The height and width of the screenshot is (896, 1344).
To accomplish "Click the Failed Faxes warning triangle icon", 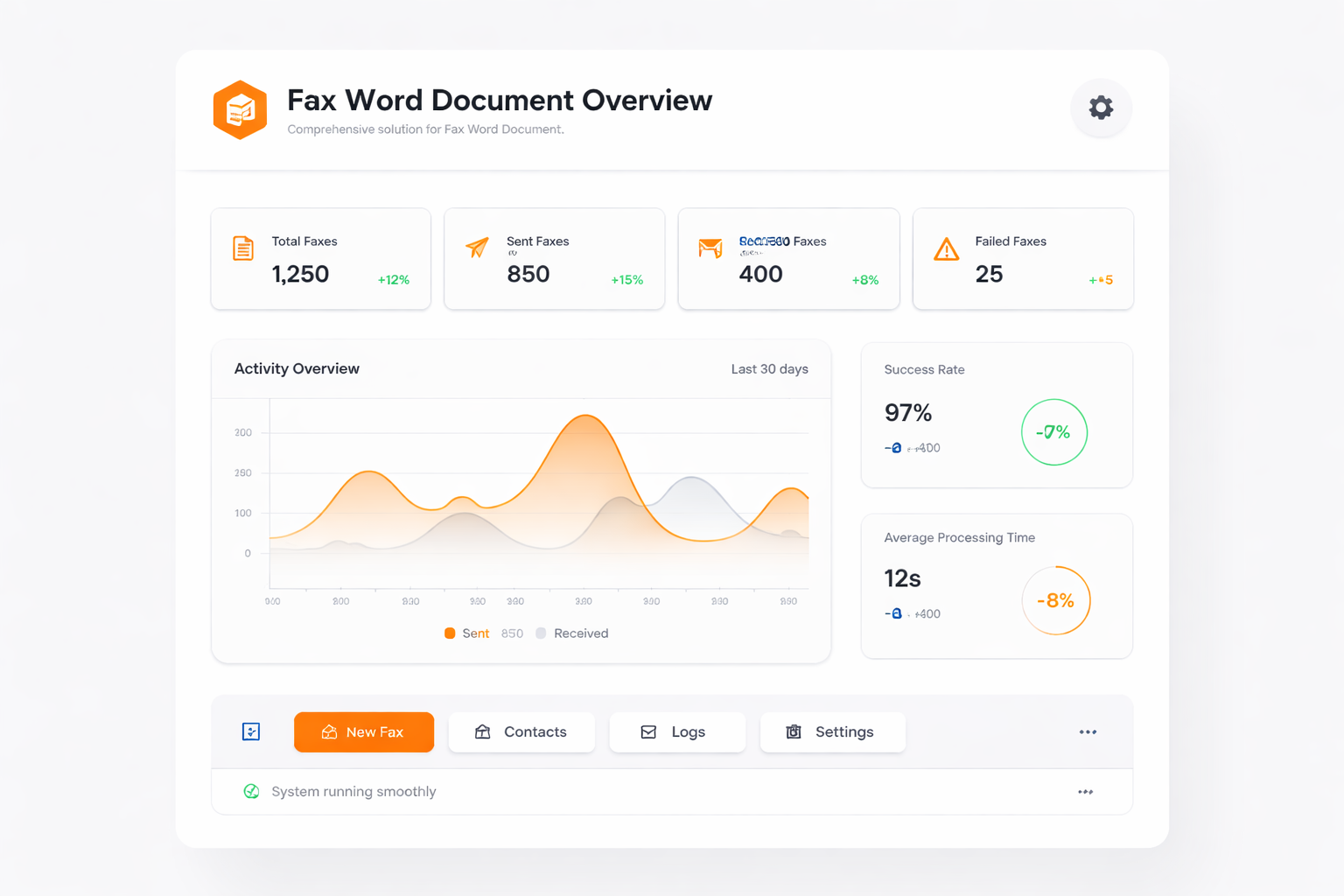I will tap(946, 249).
